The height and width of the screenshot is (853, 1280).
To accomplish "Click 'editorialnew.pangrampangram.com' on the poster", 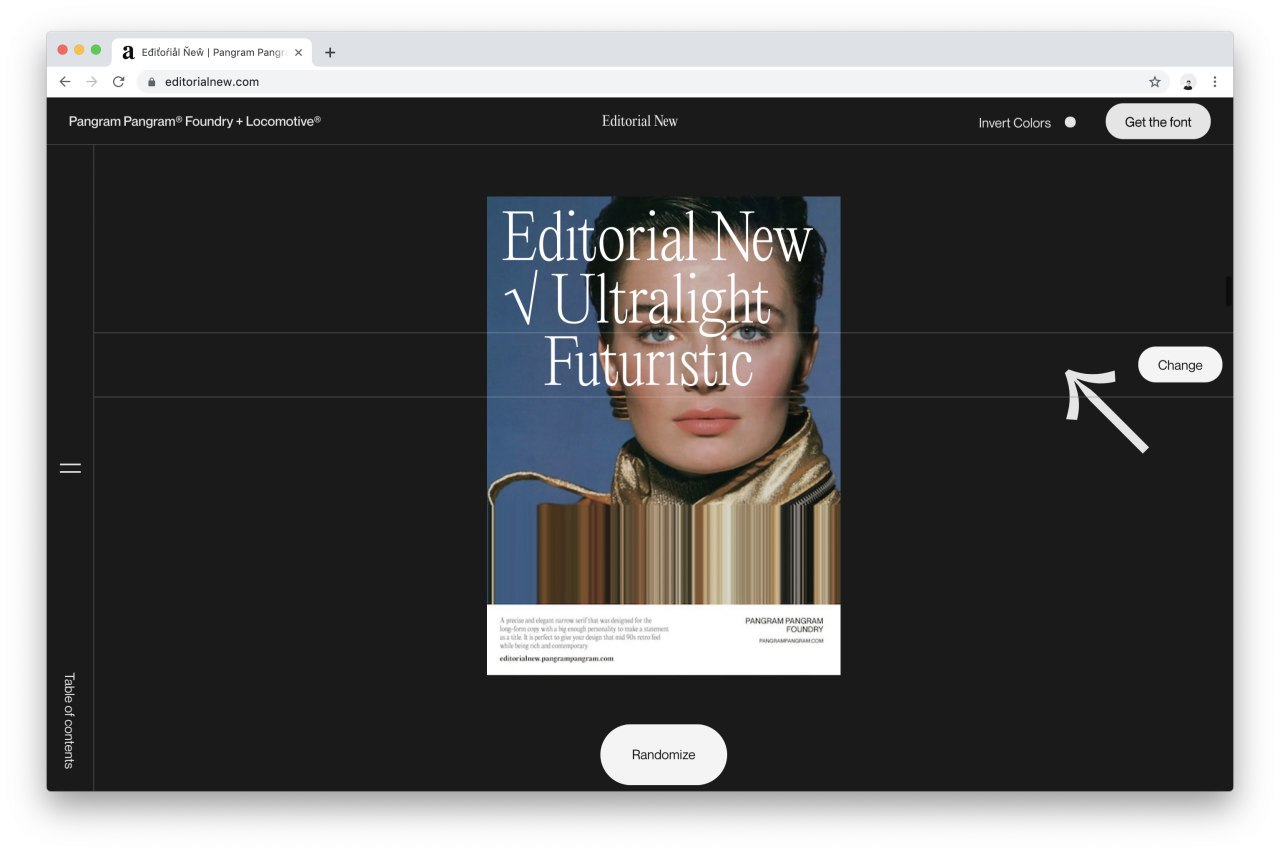I will coord(556,659).
